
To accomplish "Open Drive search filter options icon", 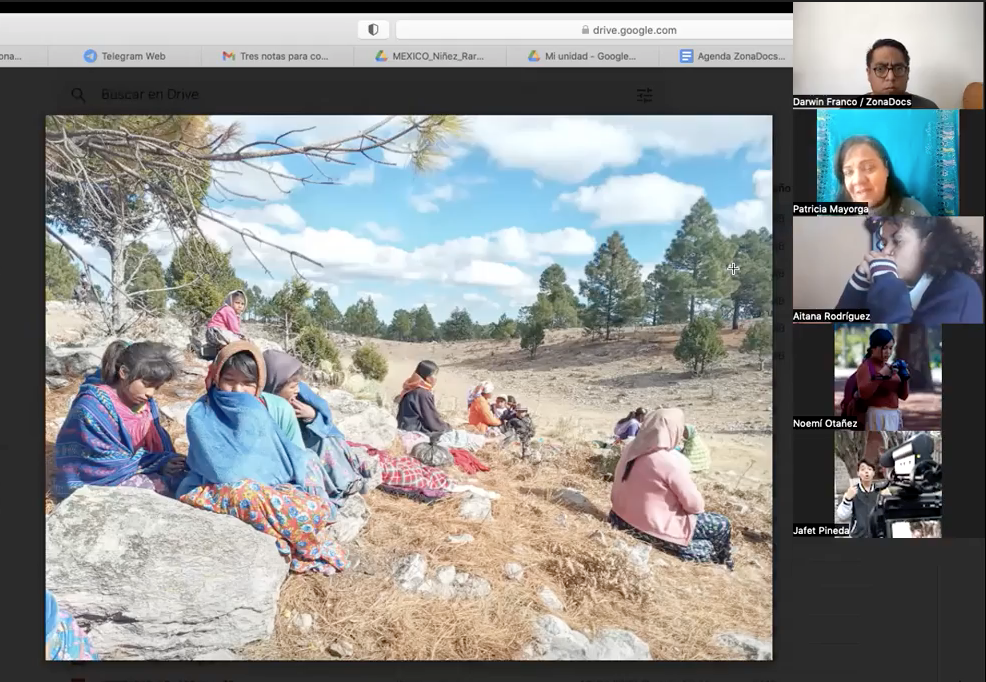I will (645, 95).
